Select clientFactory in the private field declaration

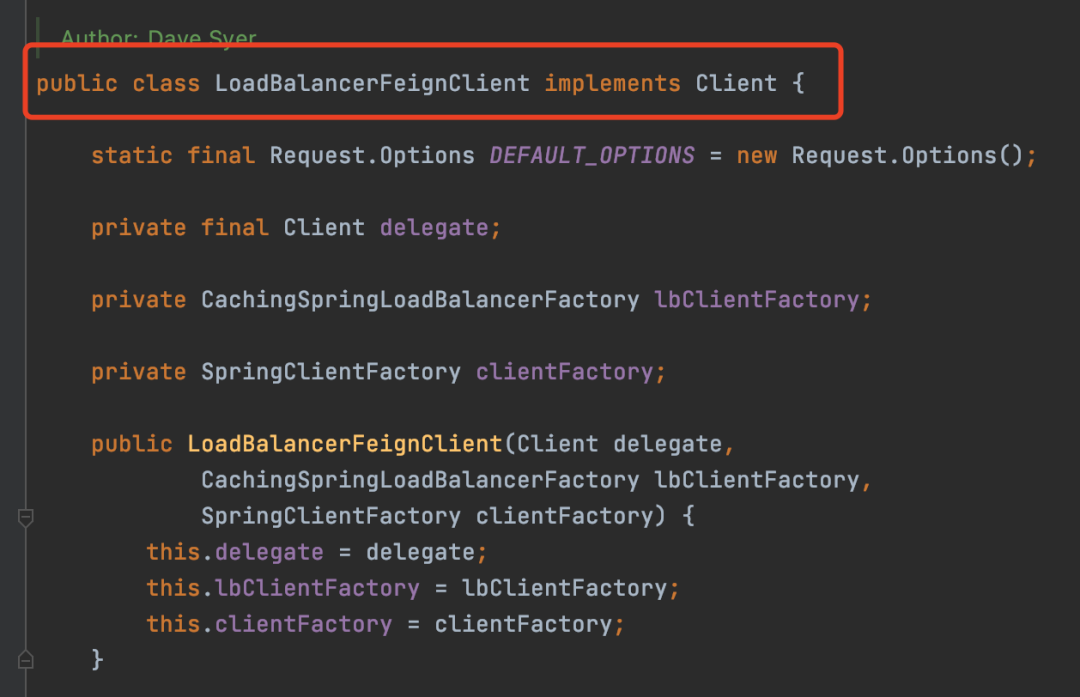(564, 373)
